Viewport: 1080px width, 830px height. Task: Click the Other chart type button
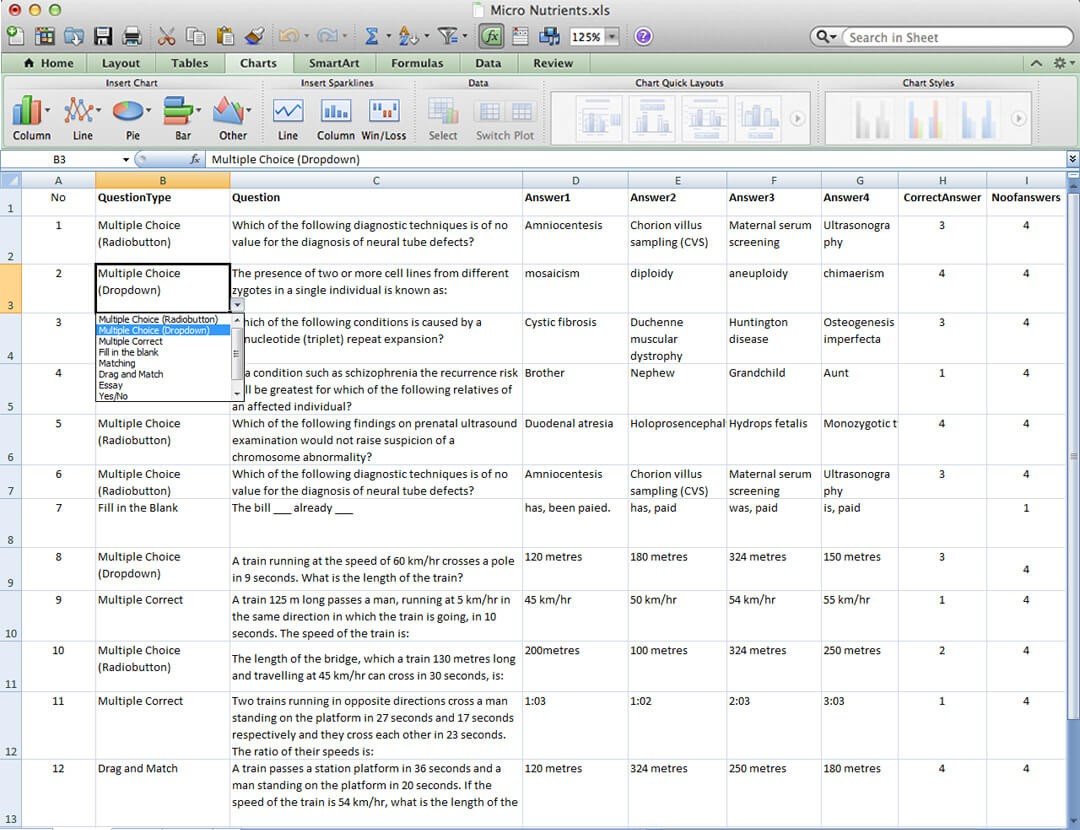[x=232, y=117]
